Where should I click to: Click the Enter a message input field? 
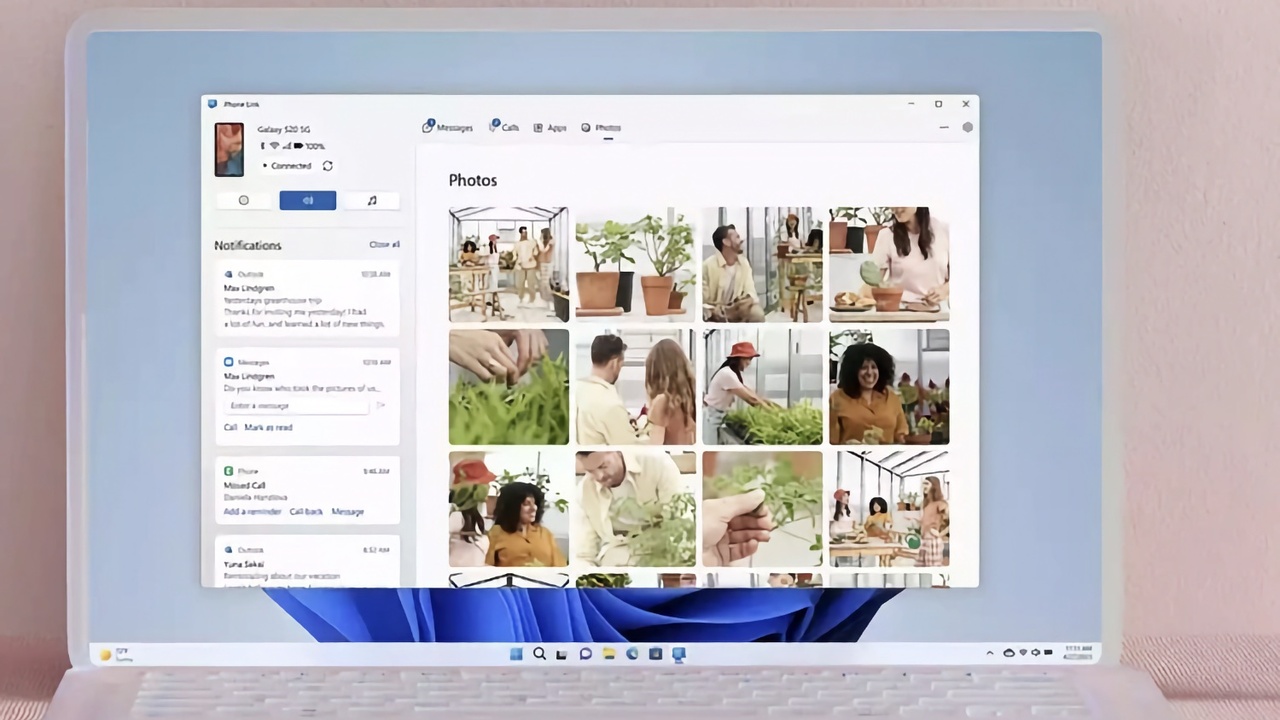coord(296,406)
